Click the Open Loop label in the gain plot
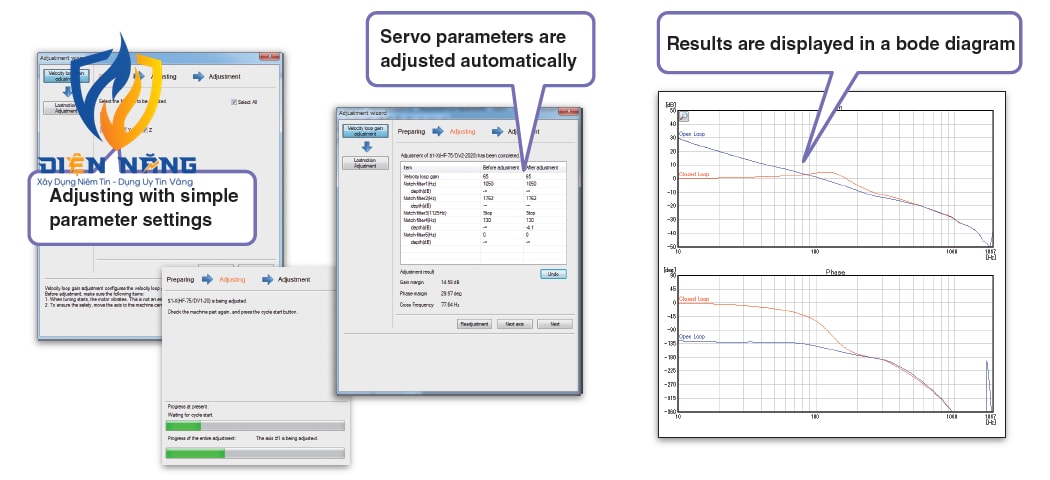The image size is (1050, 480). [x=692, y=134]
